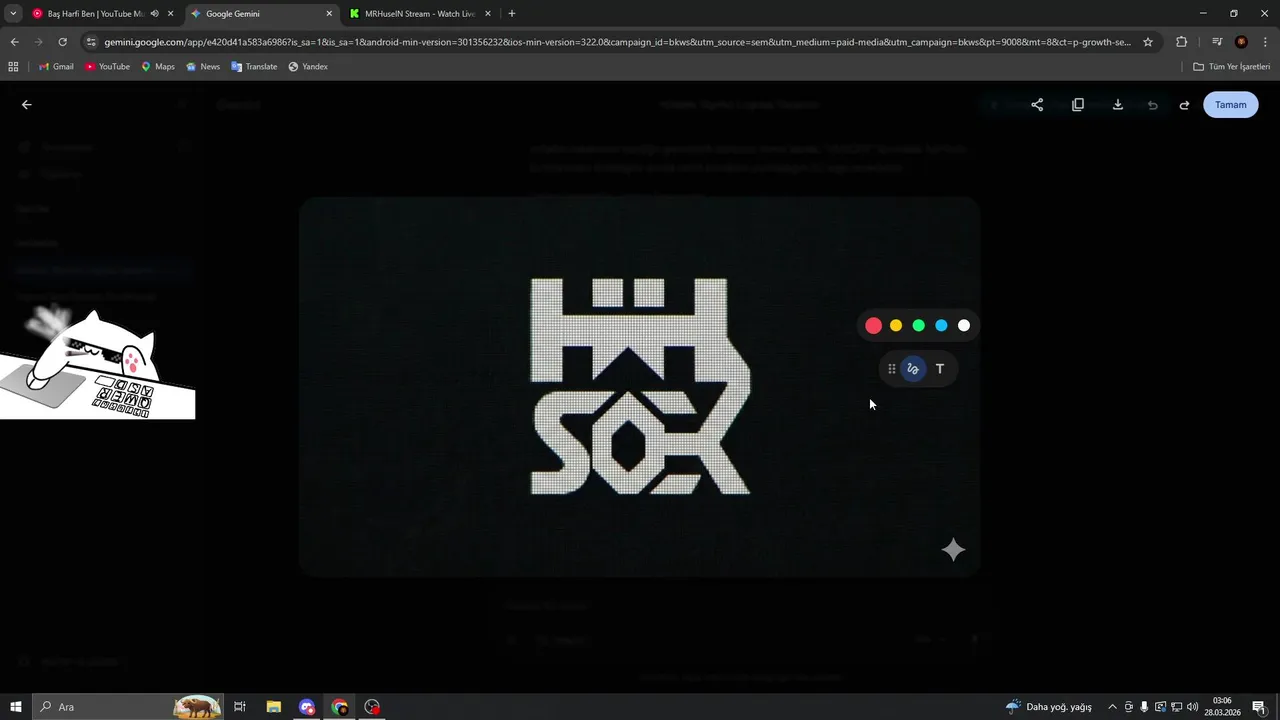This screenshot has height=720, width=1280.
Task: Pick the green markup color
Action: (x=919, y=325)
